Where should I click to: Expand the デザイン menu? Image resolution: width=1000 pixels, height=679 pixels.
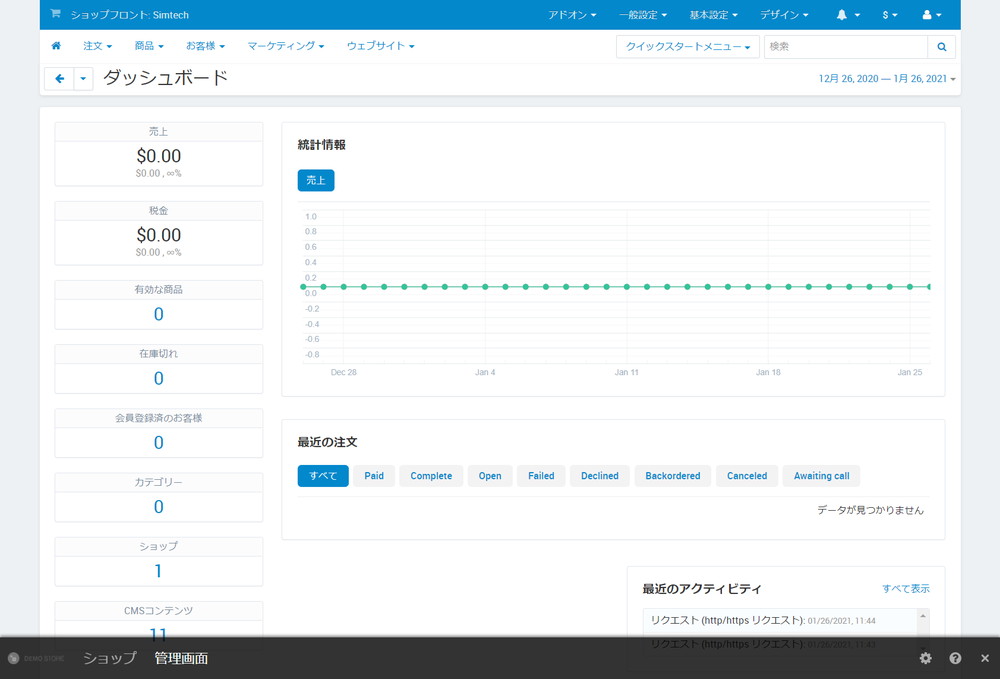point(784,15)
